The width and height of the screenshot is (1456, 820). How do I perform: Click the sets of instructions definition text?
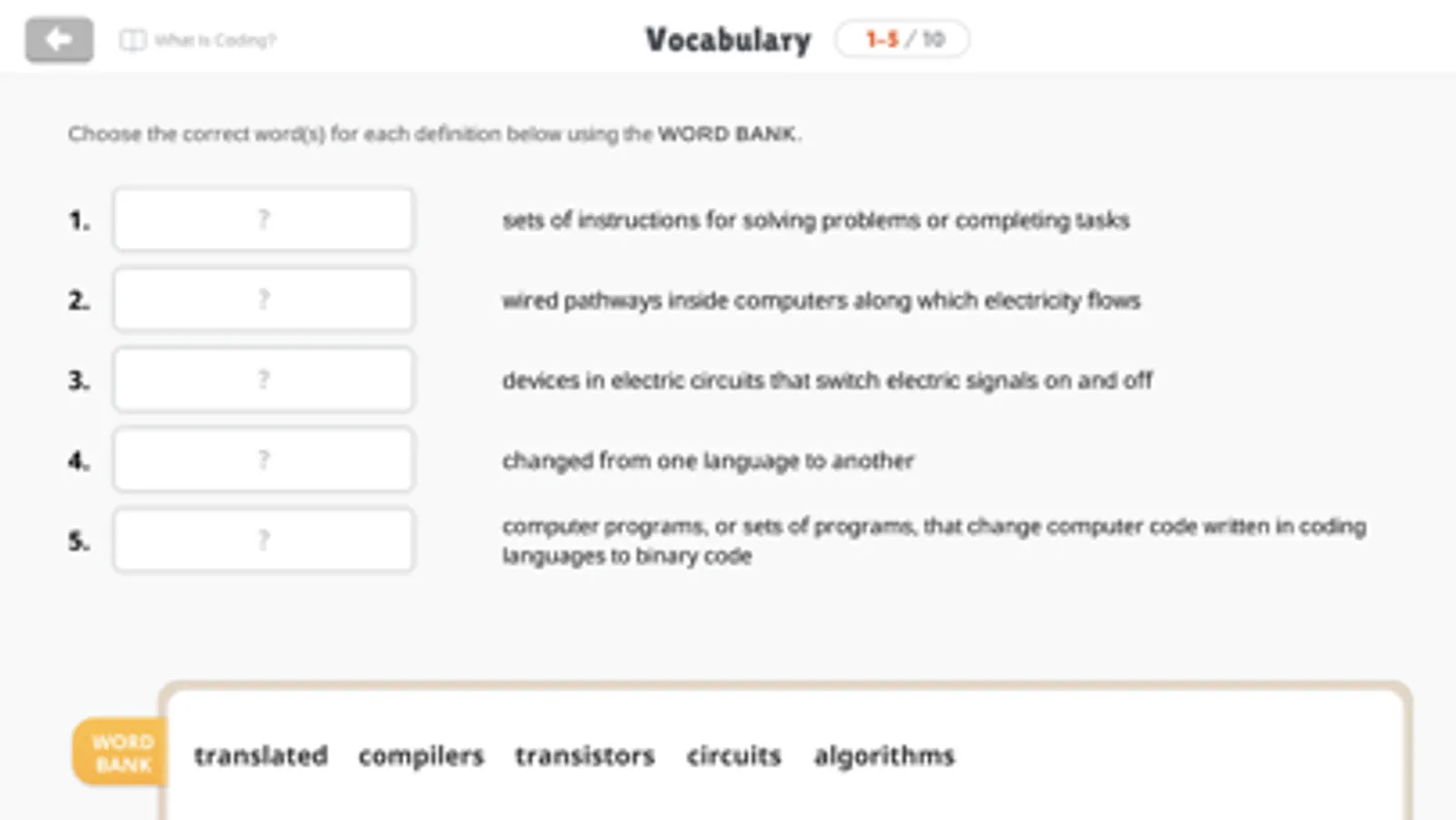click(815, 220)
